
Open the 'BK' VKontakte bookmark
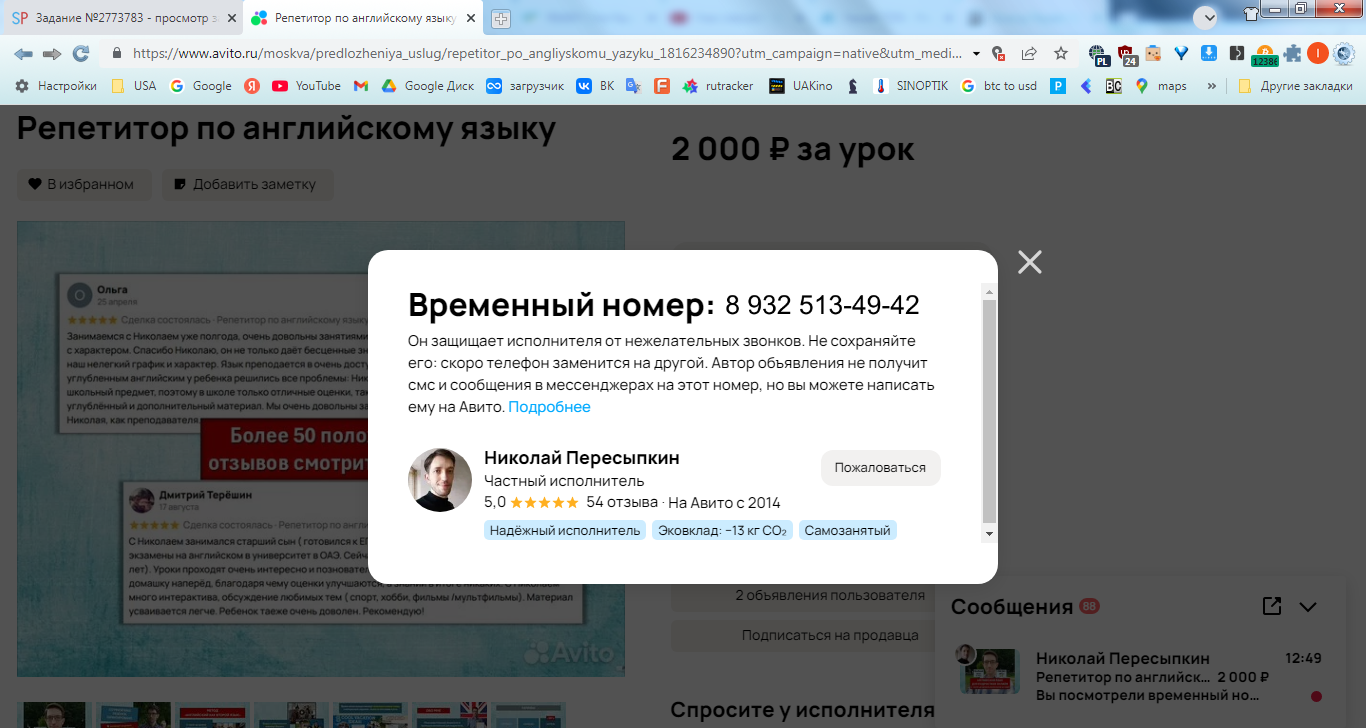click(595, 86)
